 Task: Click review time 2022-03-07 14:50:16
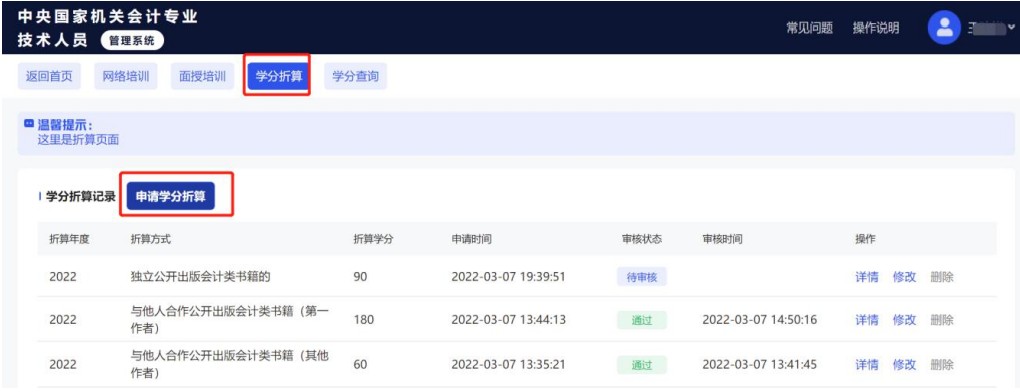(x=760, y=320)
